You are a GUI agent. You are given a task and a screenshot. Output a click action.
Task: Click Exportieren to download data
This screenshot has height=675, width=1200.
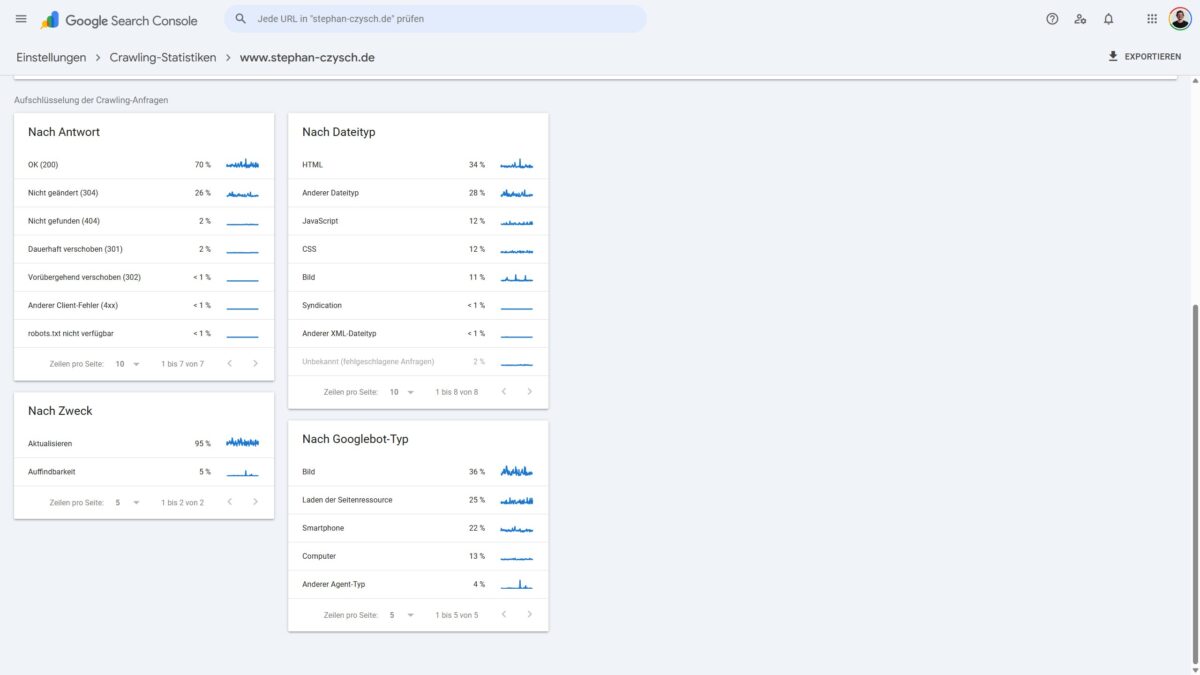tap(1144, 57)
